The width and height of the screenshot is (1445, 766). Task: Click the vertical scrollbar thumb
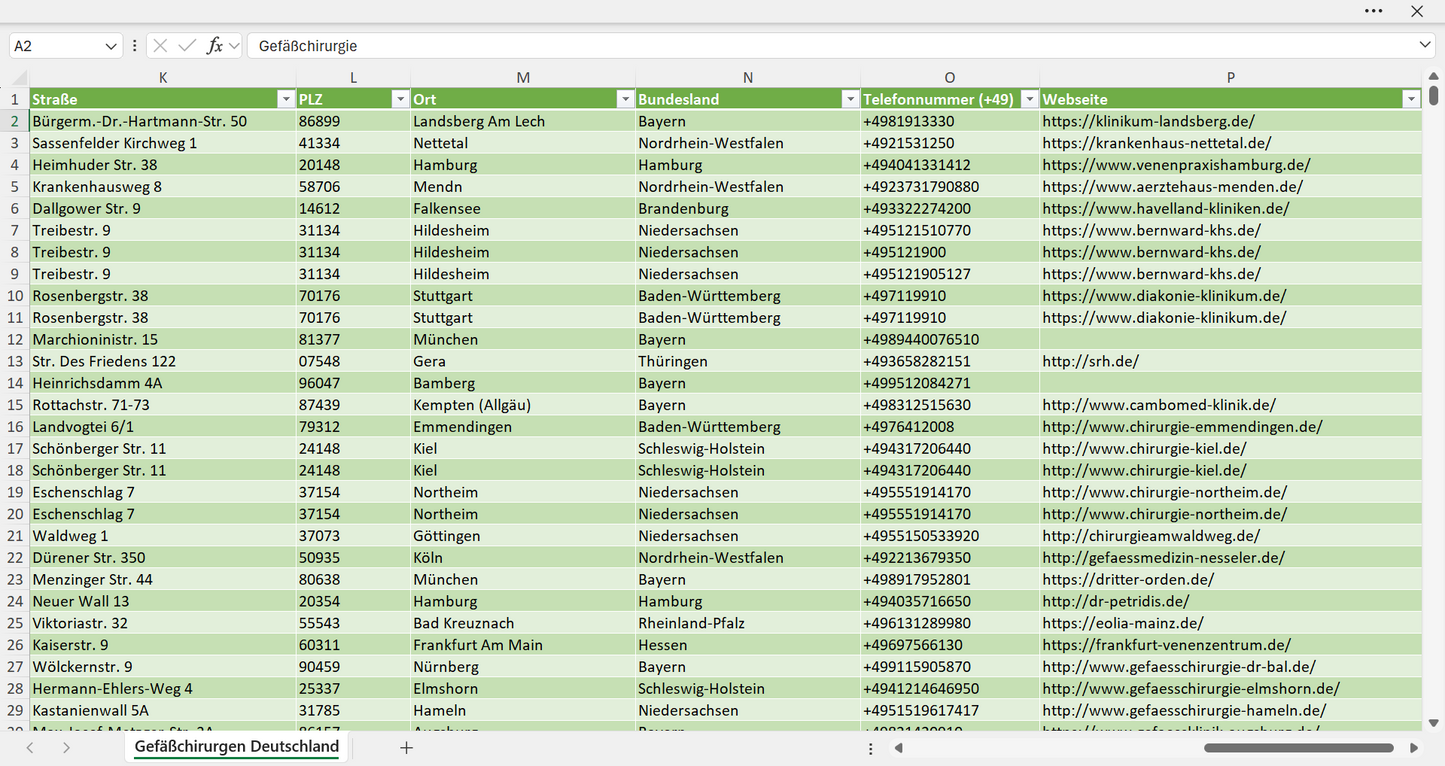click(1434, 95)
